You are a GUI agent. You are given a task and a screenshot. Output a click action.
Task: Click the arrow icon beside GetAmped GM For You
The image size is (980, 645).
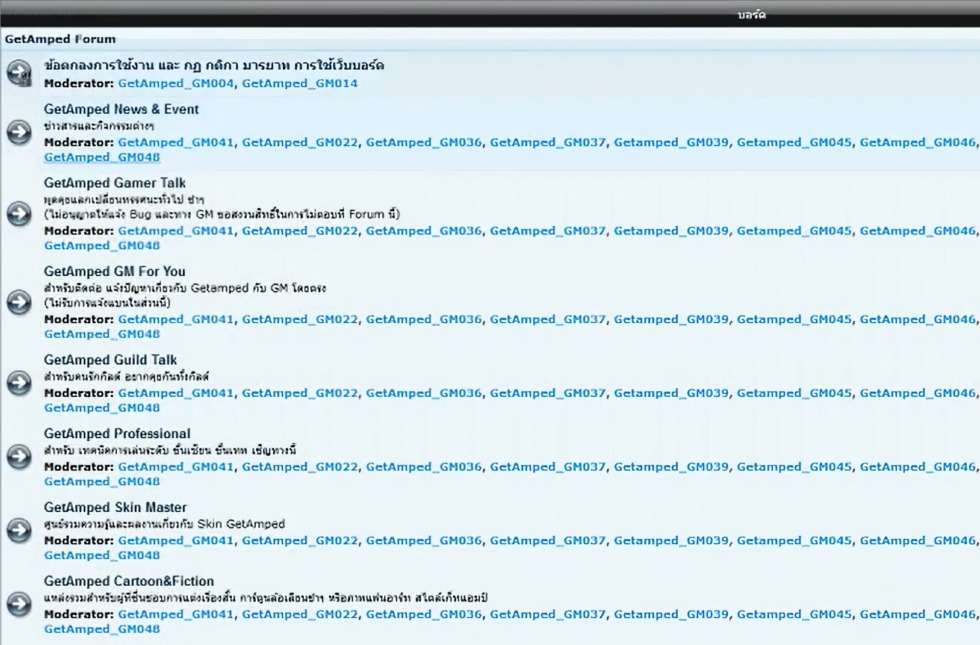pos(19,302)
